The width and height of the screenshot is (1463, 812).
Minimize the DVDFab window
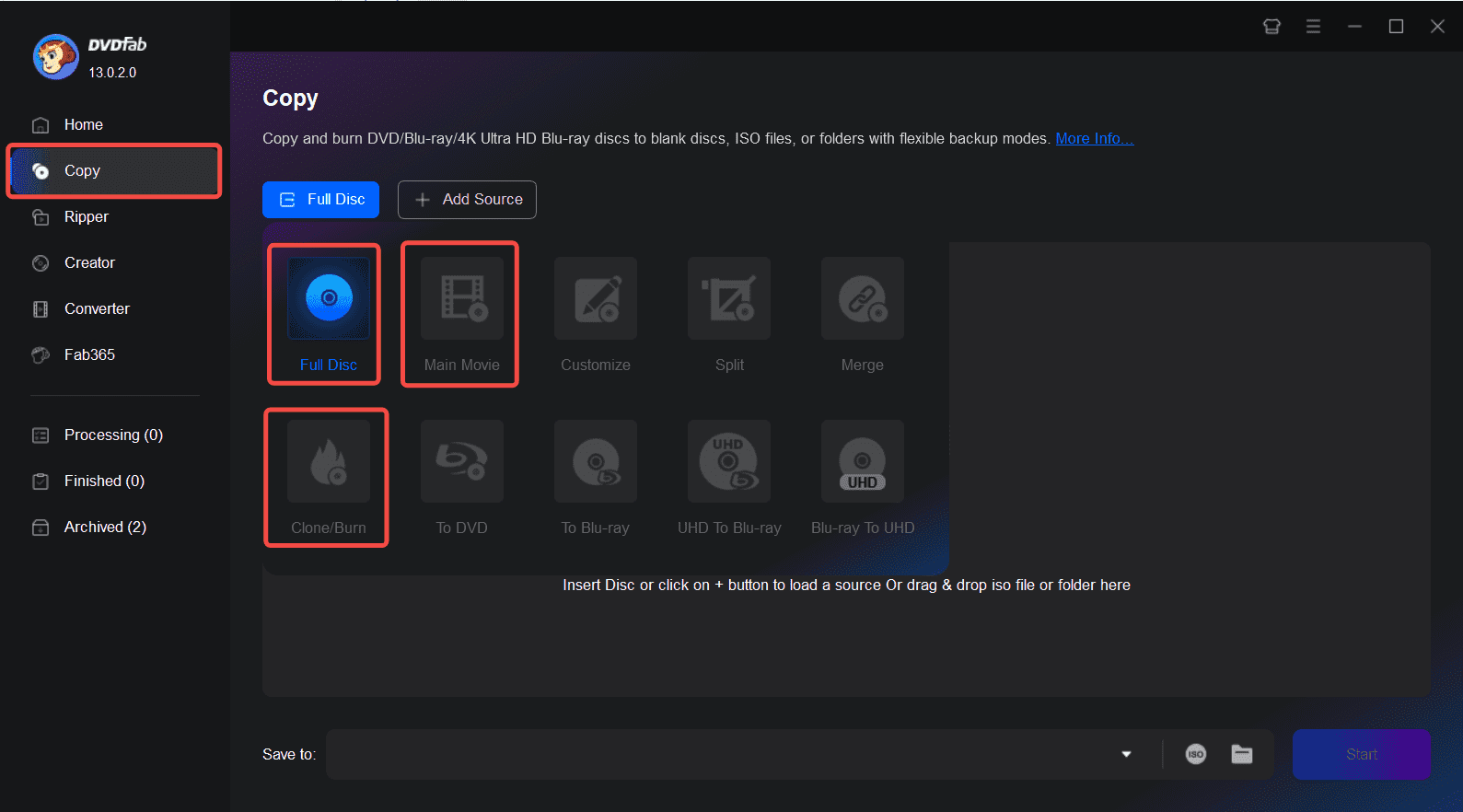click(1354, 26)
